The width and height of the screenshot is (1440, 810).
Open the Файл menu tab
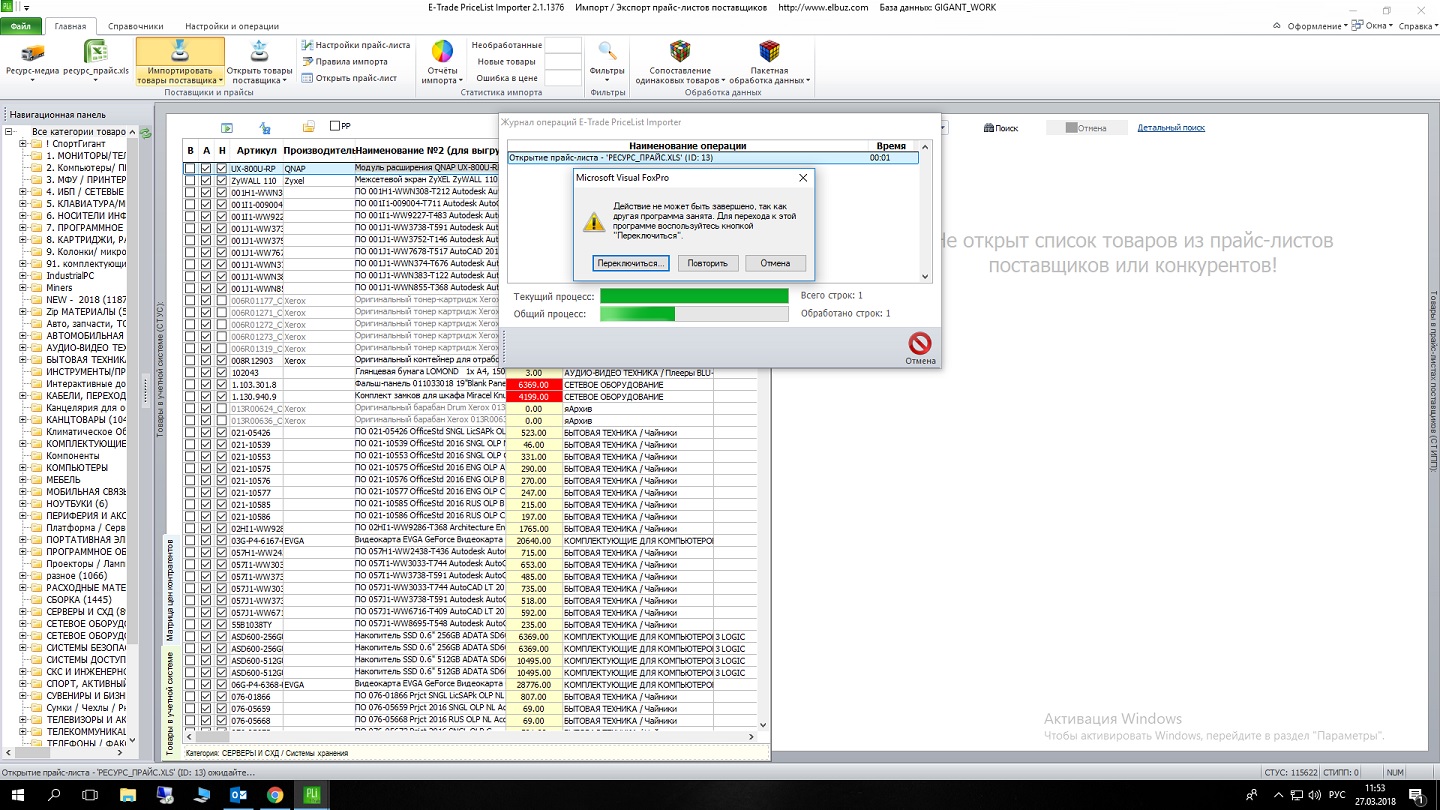pyautogui.click(x=21, y=26)
